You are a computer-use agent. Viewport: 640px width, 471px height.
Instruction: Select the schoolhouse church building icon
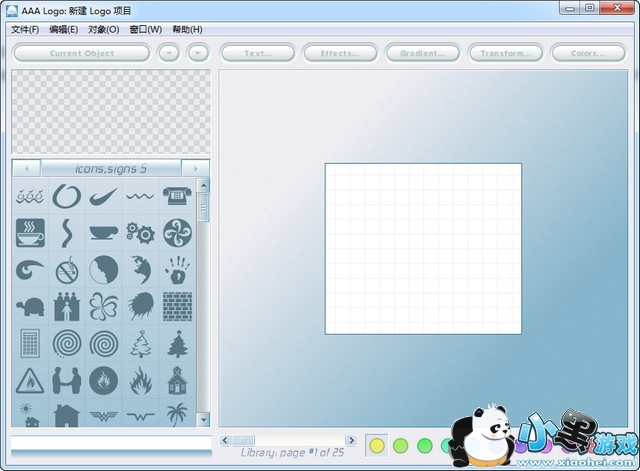pyautogui.click(x=177, y=380)
